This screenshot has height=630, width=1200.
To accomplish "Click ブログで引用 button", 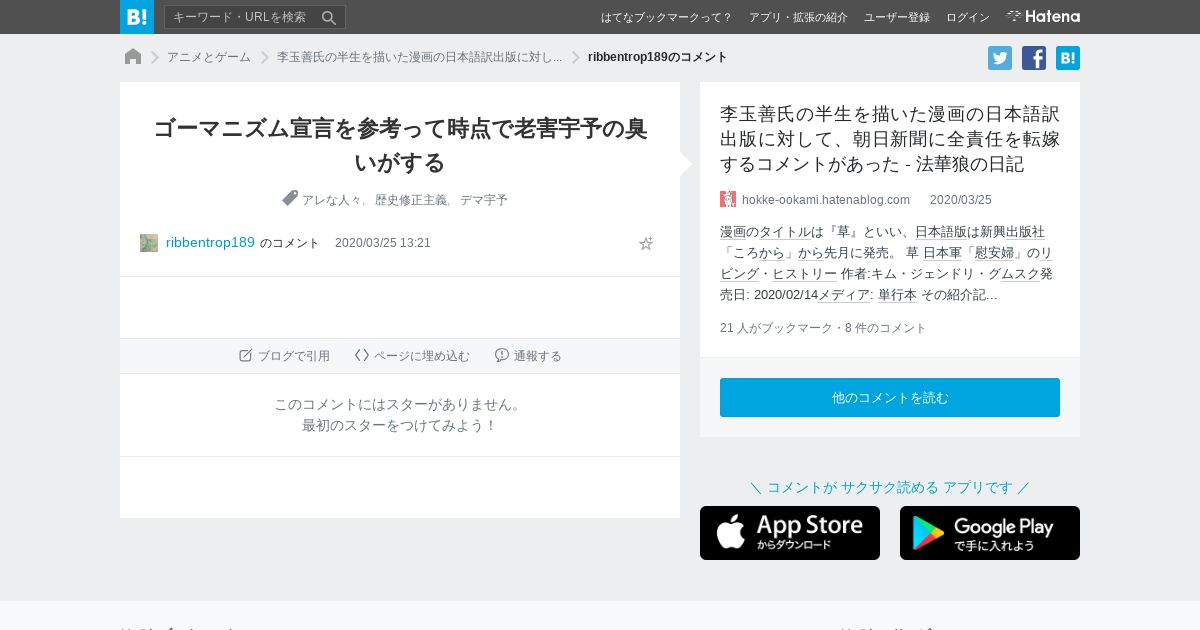I will [x=284, y=356].
